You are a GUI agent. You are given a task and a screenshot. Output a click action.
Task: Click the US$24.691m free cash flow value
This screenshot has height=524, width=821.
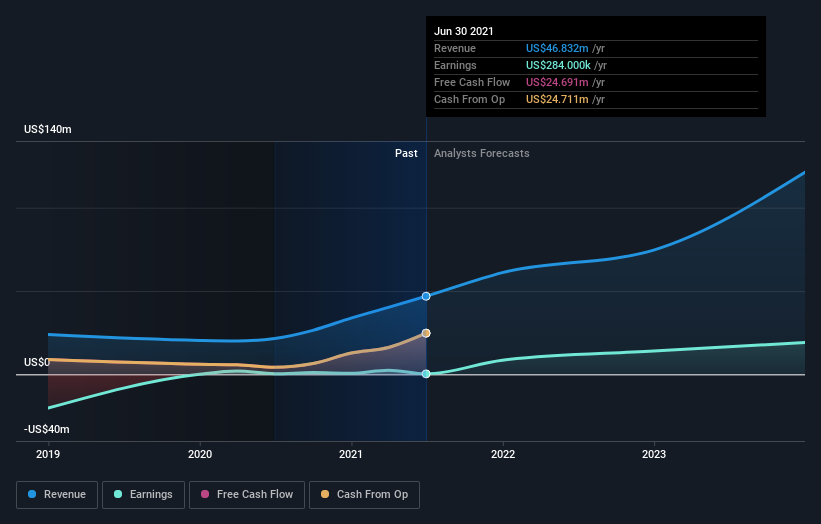click(x=557, y=82)
